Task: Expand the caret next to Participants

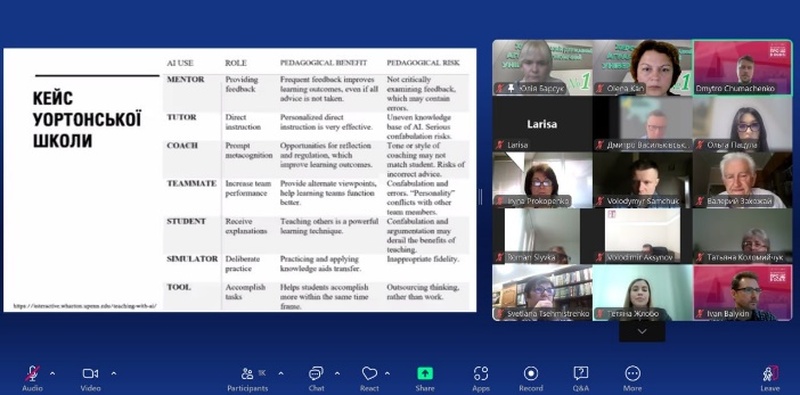Action: [281, 373]
